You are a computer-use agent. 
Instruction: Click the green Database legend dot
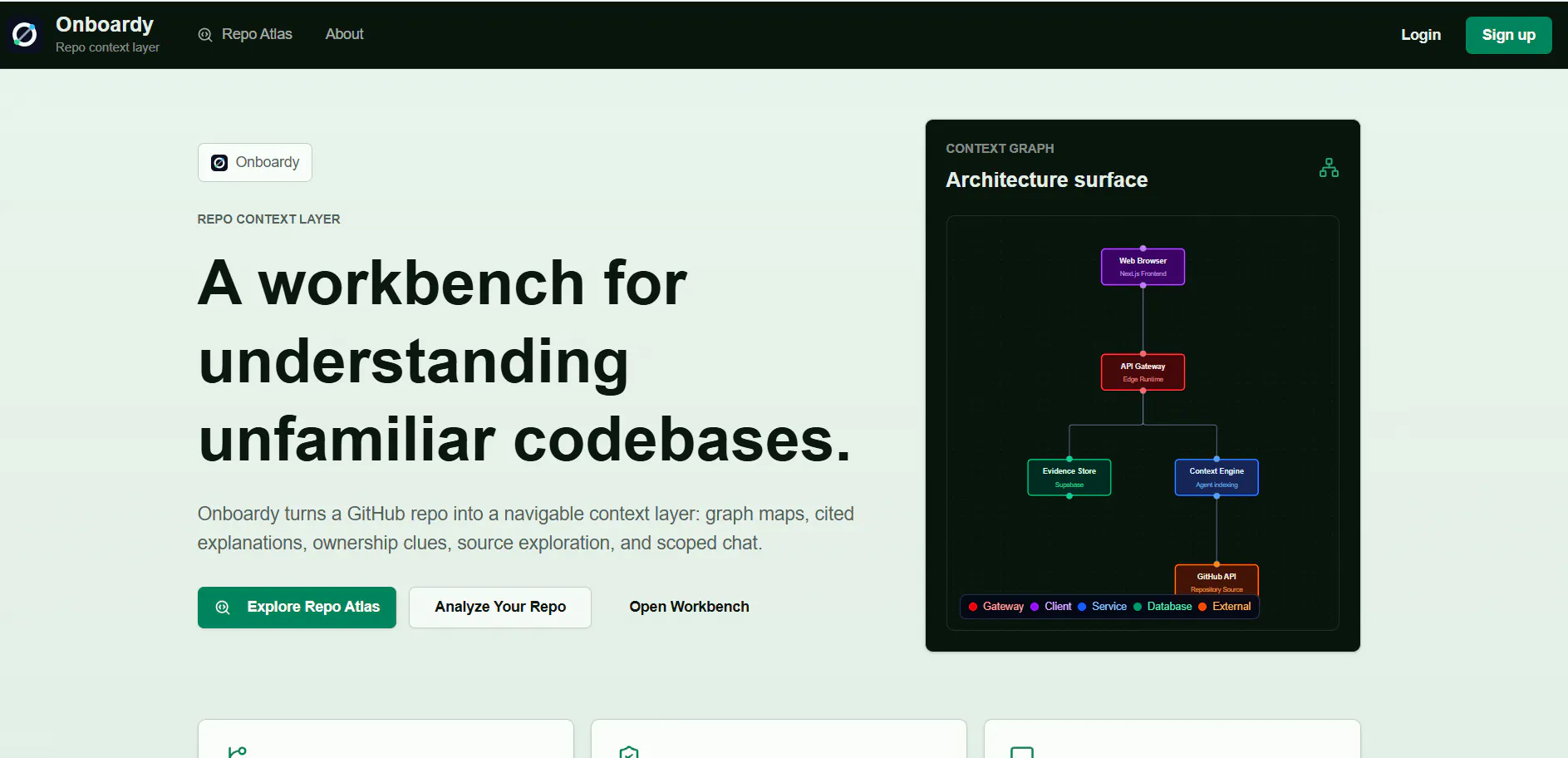(x=1138, y=607)
